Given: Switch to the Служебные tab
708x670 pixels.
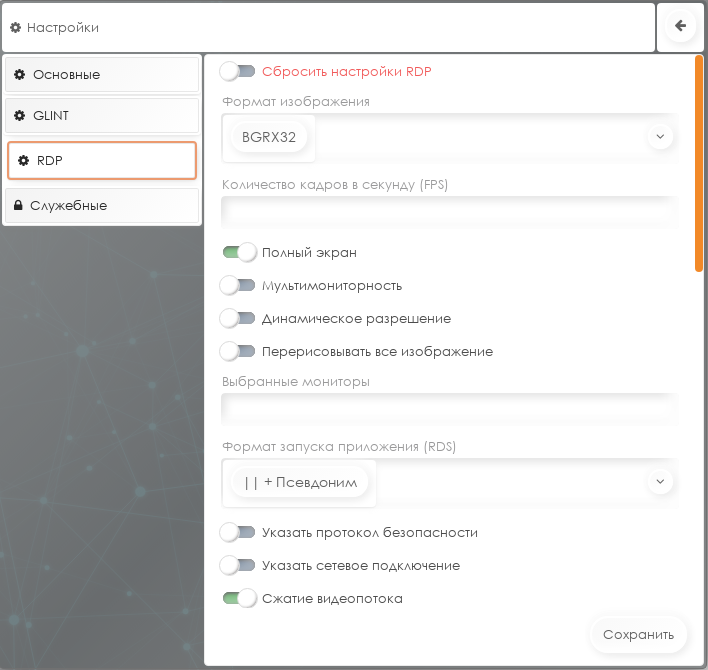Looking at the screenshot, I should [102, 206].
